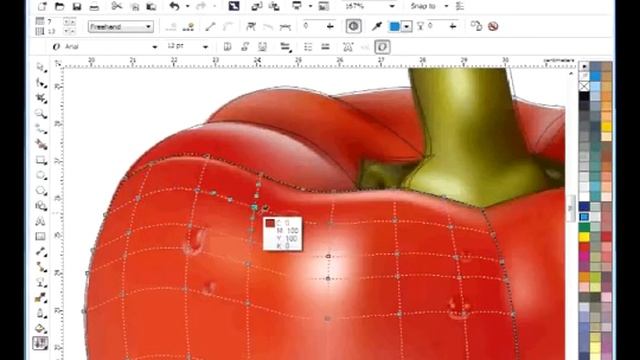Viewport: 640px width, 360px height.
Task: Pick the mesh fill color eyedropper
Action: (377, 27)
